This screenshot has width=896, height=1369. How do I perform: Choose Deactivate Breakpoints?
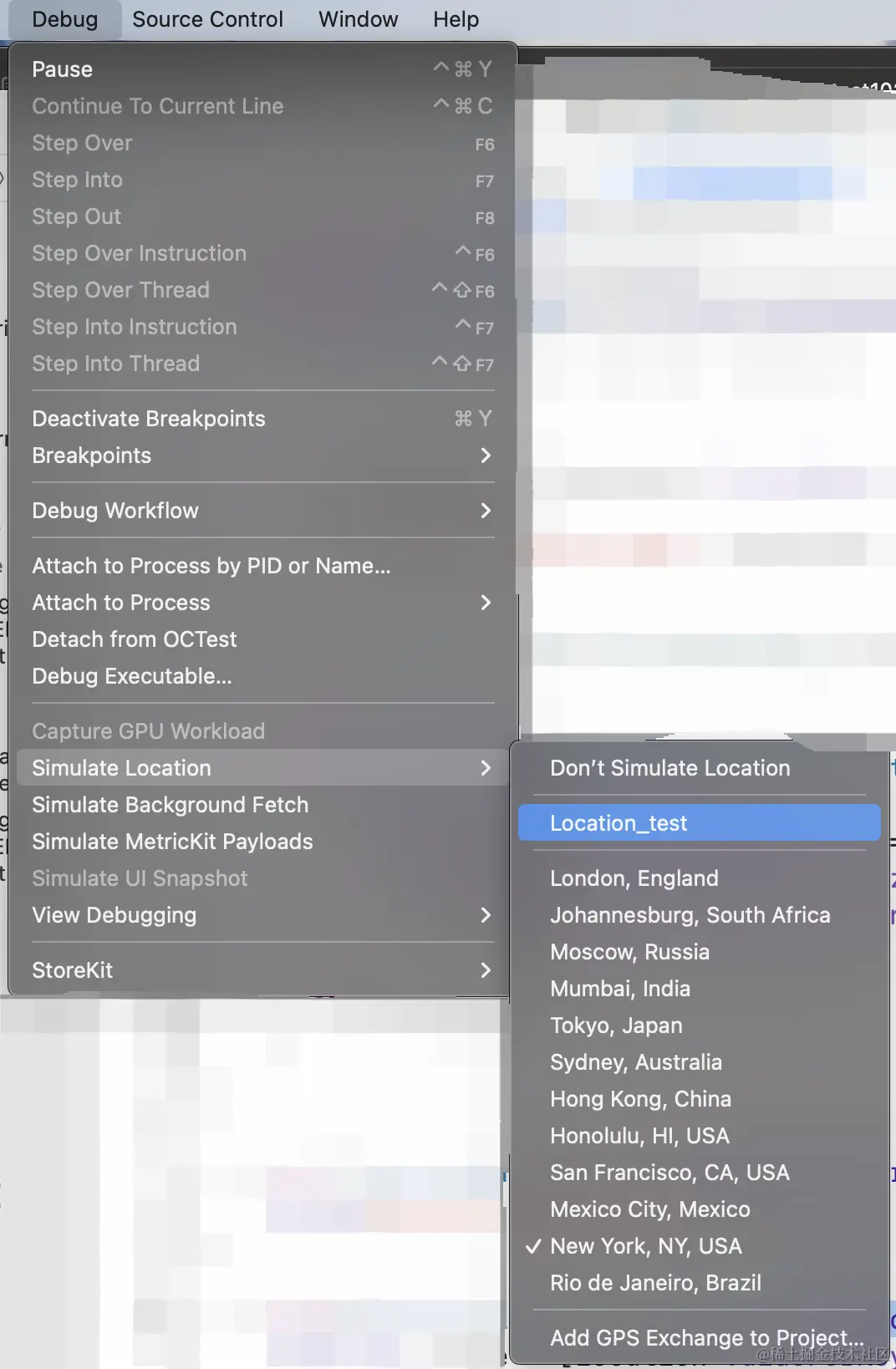(262, 419)
